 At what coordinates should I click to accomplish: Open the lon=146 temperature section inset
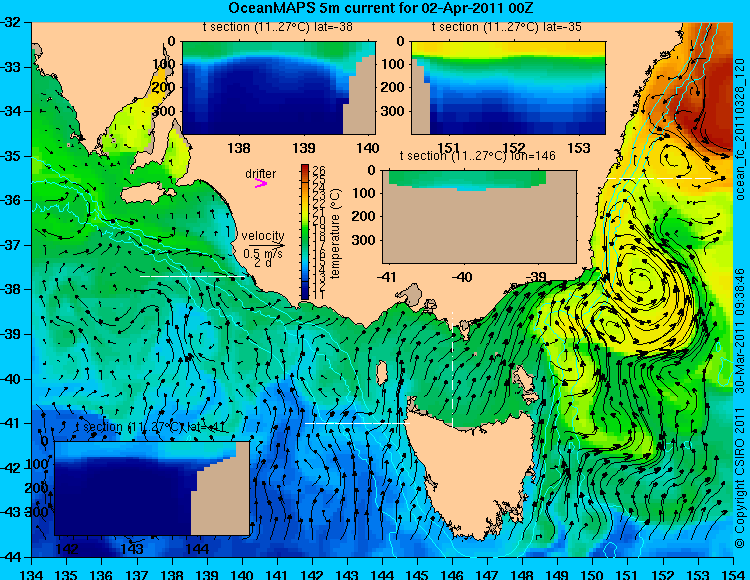tap(479, 217)
